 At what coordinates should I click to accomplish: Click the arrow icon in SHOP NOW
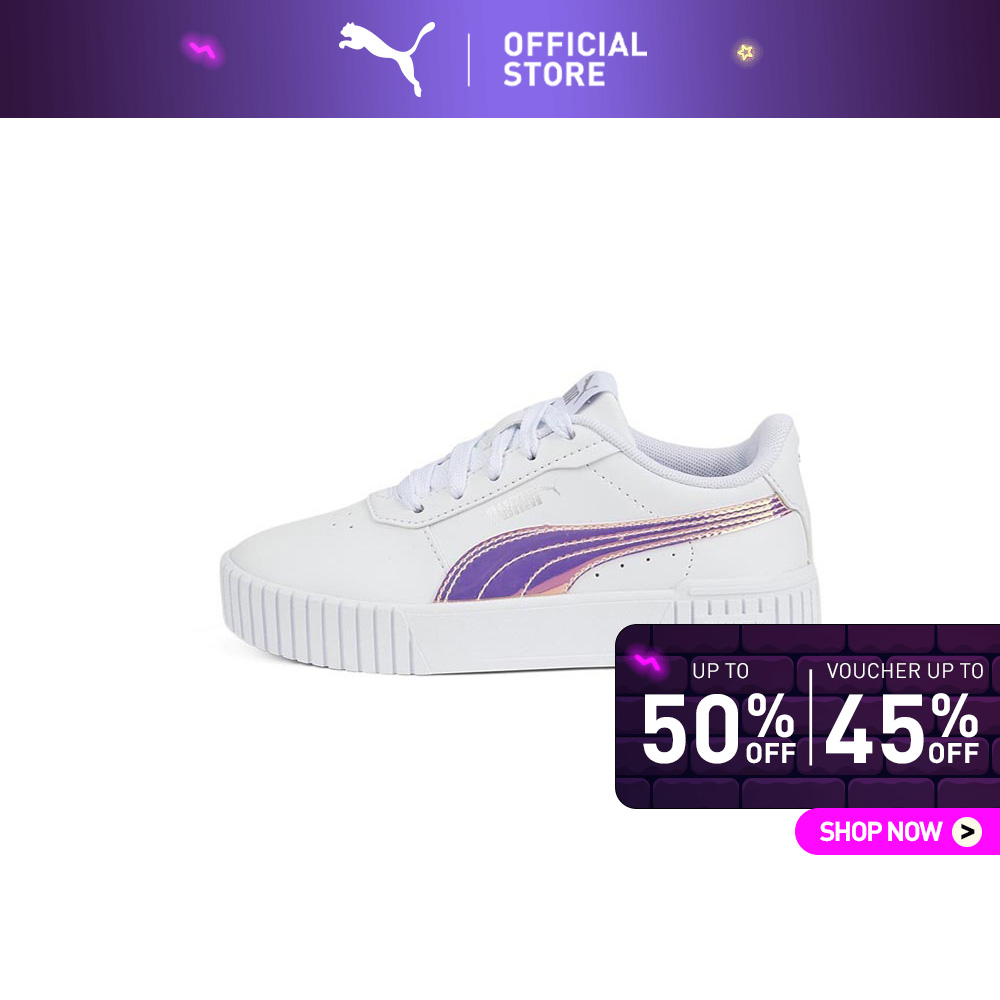pyautogui.click(x=967, y=832)
